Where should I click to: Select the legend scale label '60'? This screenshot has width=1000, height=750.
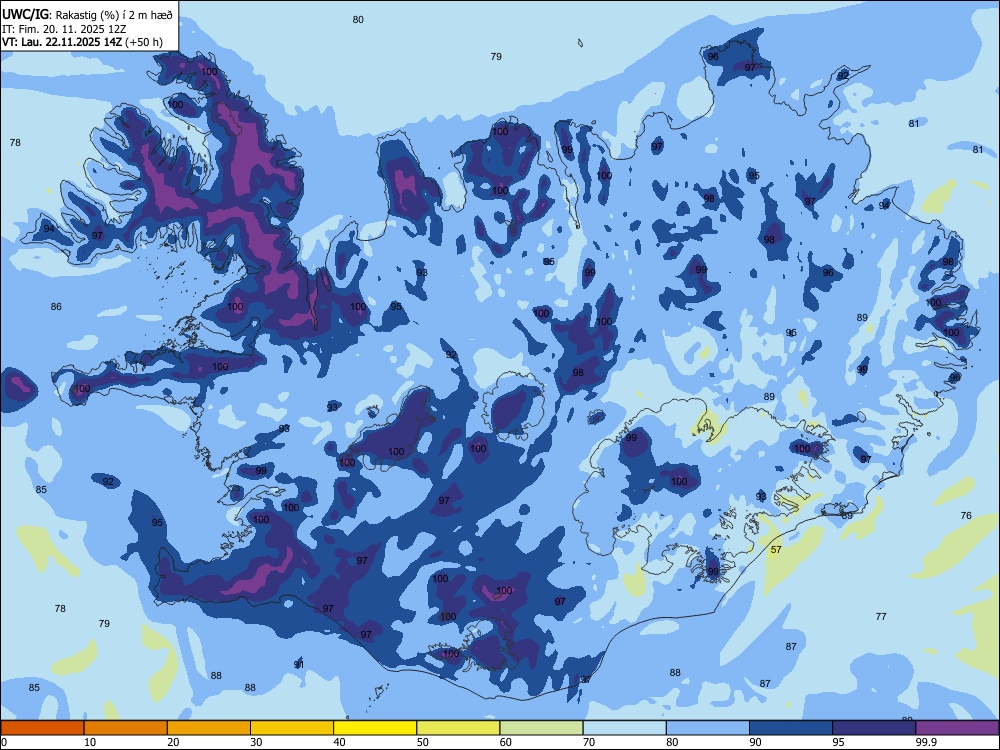506,742
